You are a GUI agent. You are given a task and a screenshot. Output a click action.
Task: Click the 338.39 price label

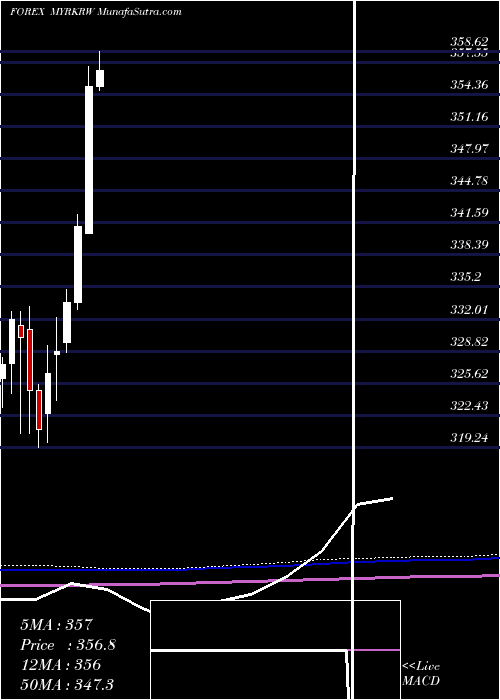[x=469, y=245]
